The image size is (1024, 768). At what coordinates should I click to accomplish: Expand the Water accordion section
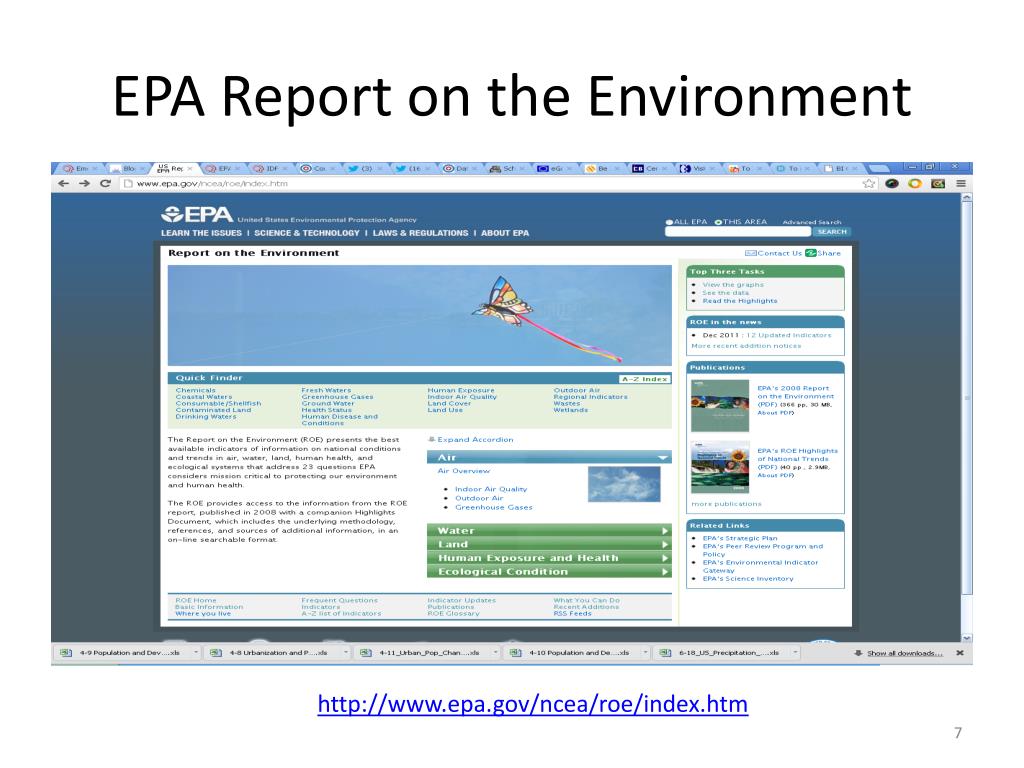[549, 531]
